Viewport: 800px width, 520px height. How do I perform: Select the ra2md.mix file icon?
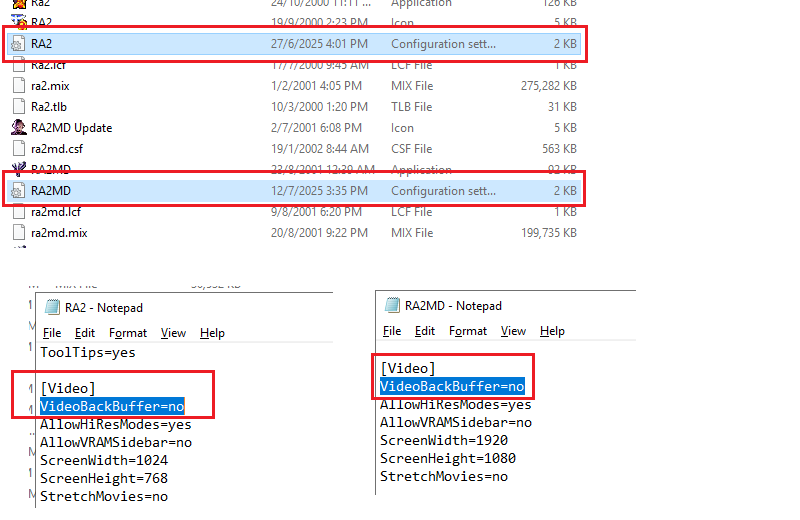(18, 233)
